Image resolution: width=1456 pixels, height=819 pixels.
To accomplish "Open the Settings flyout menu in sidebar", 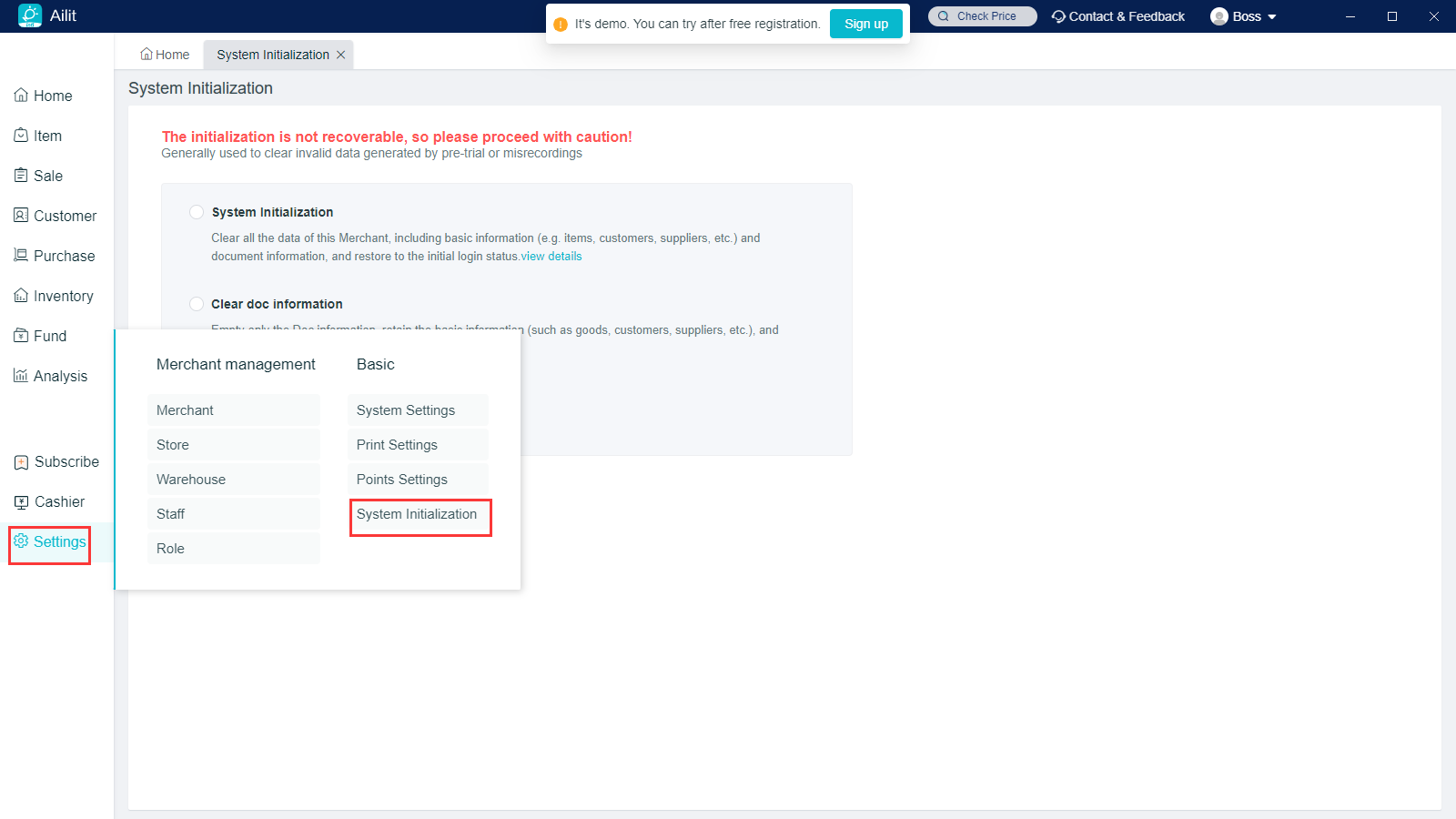I will pyautogui.click(x=50, y=542).
